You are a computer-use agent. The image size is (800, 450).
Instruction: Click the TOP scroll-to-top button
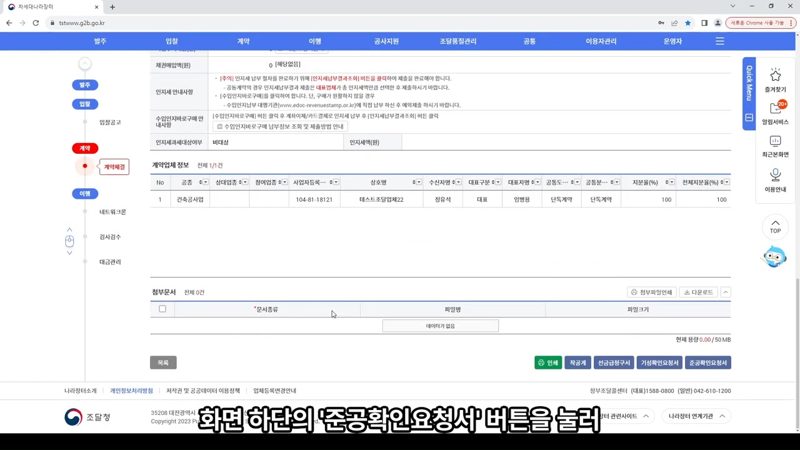pyautogui.click(x=776, y=227)
